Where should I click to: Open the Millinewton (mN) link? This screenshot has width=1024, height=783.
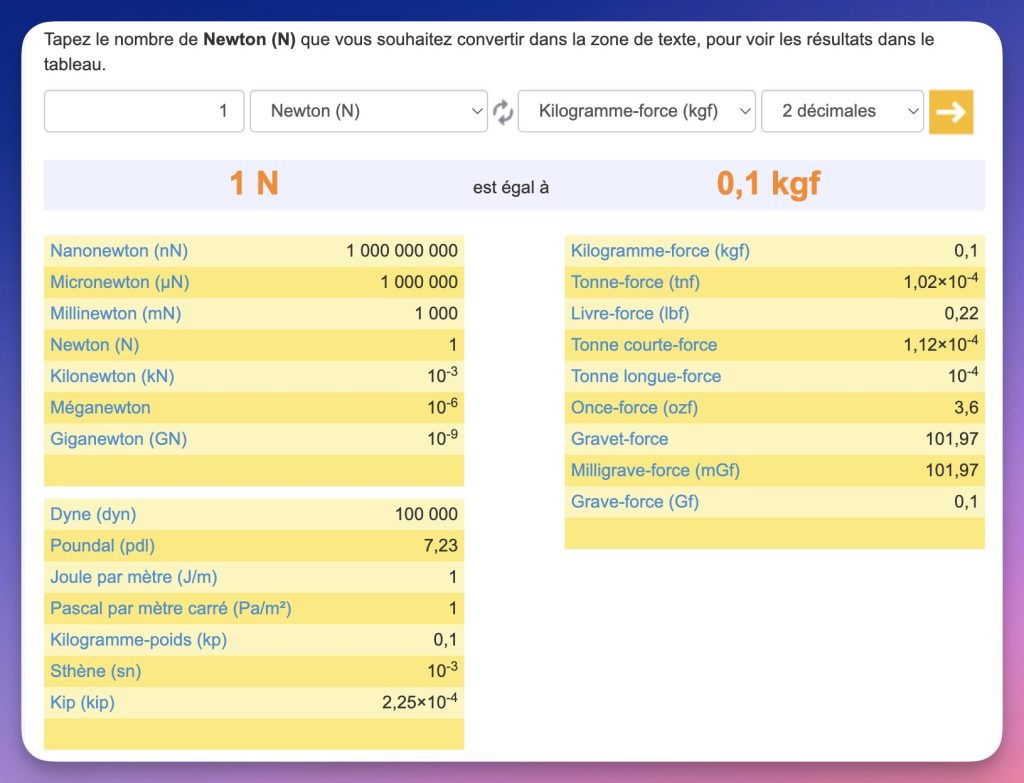point(116,313)
